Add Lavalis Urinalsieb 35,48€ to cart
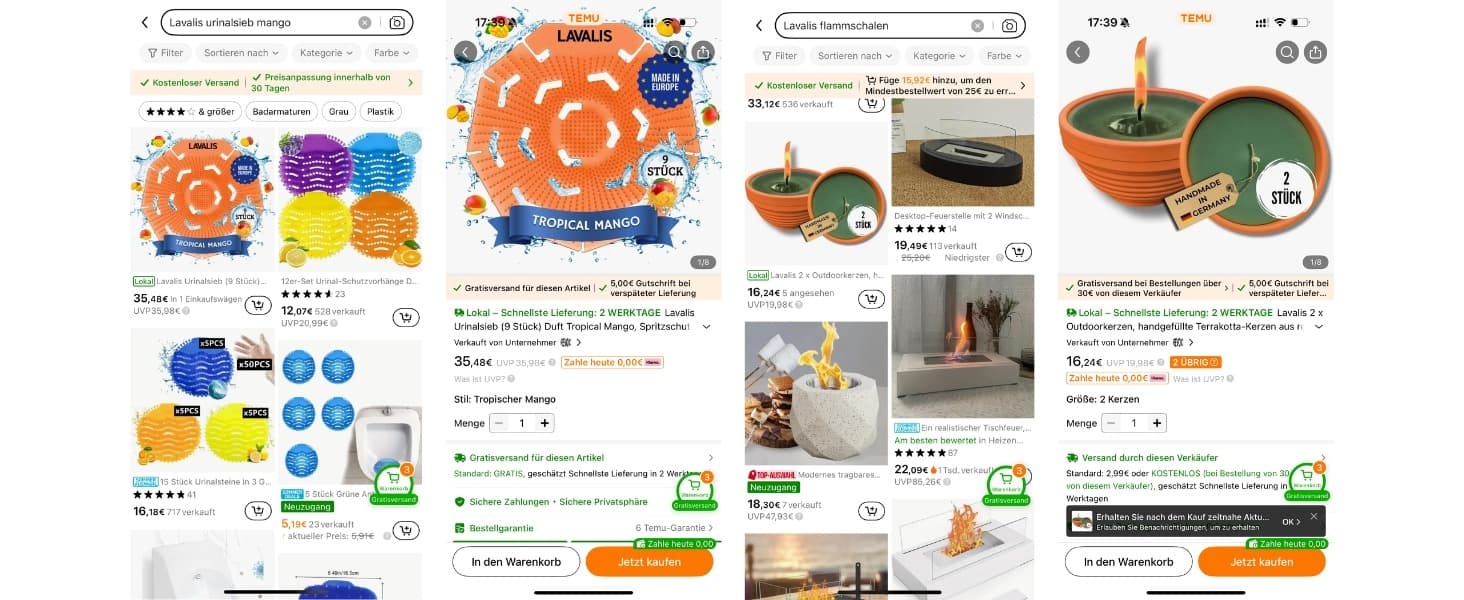Image resolution: width=1464 pixels, height=600 pixels. [257, 305]
